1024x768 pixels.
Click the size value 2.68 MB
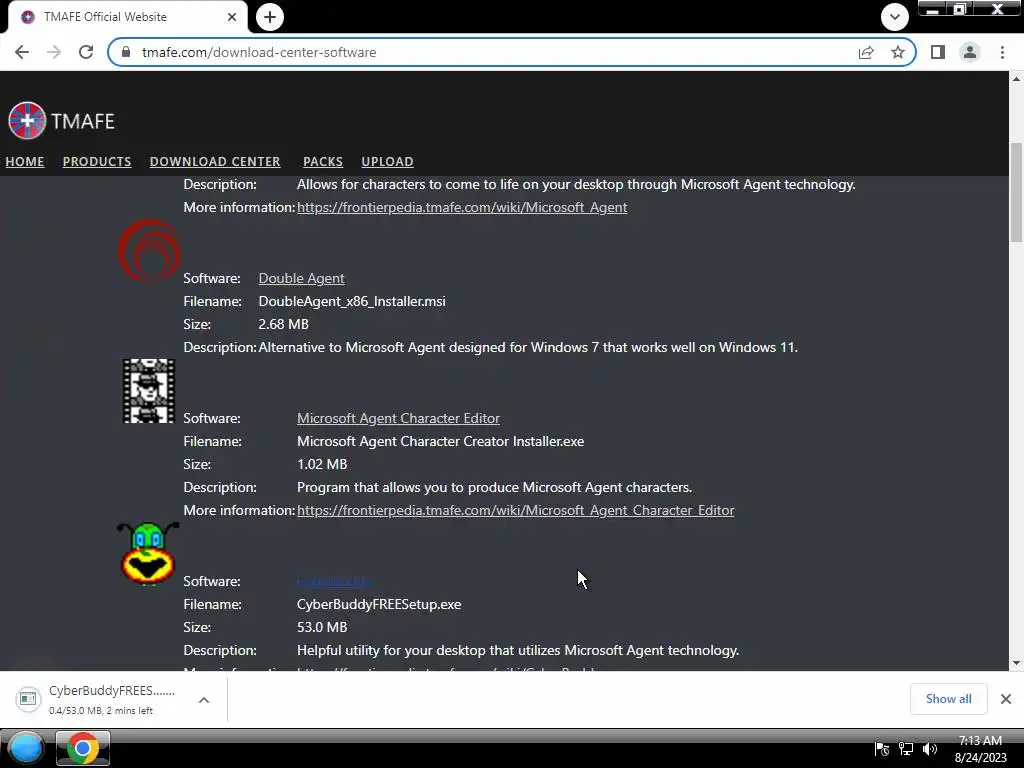click(x=283, y=324)
